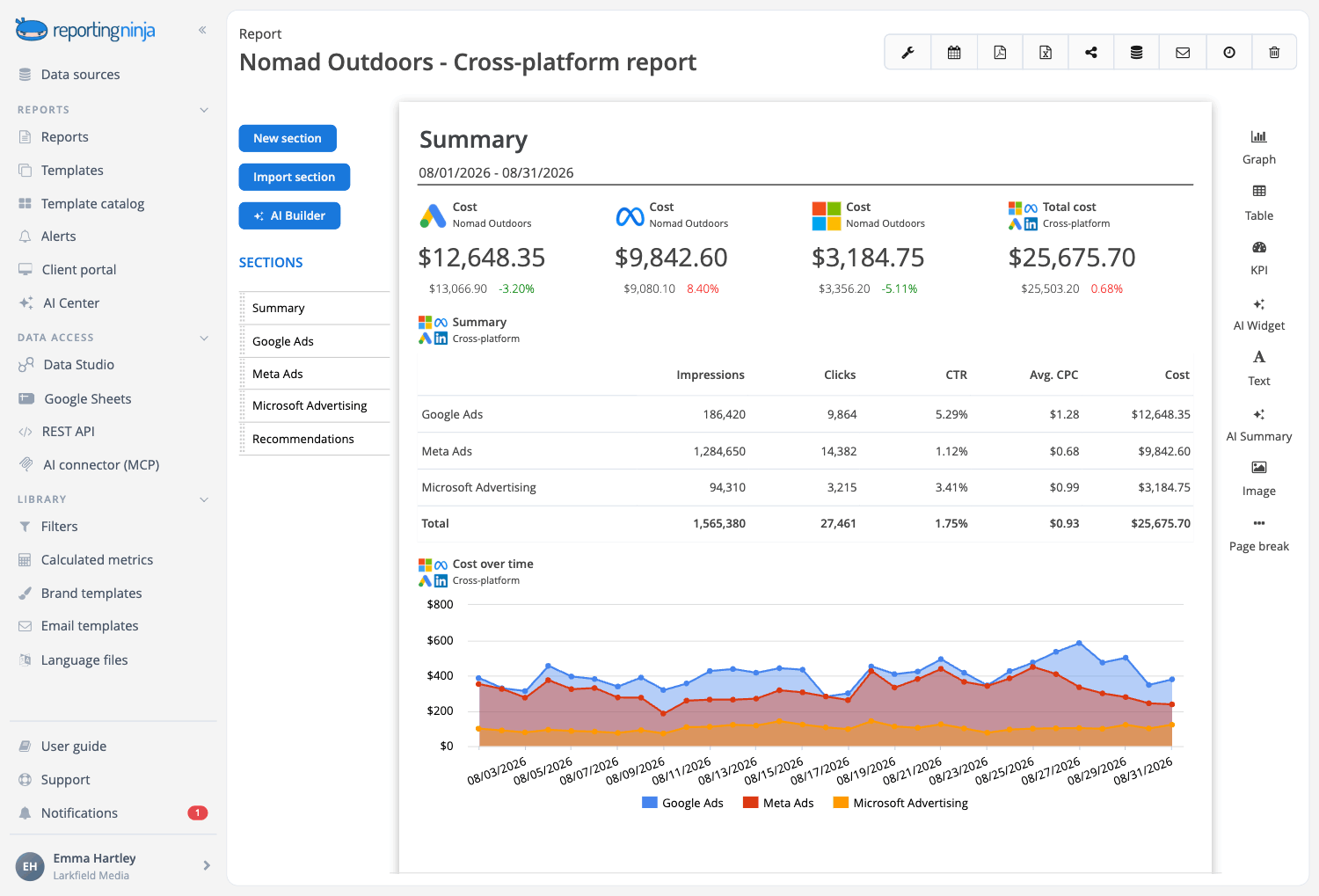Add a Table widget
This screenshot has height=896, width=1319.
click(x=1259, y=202)
